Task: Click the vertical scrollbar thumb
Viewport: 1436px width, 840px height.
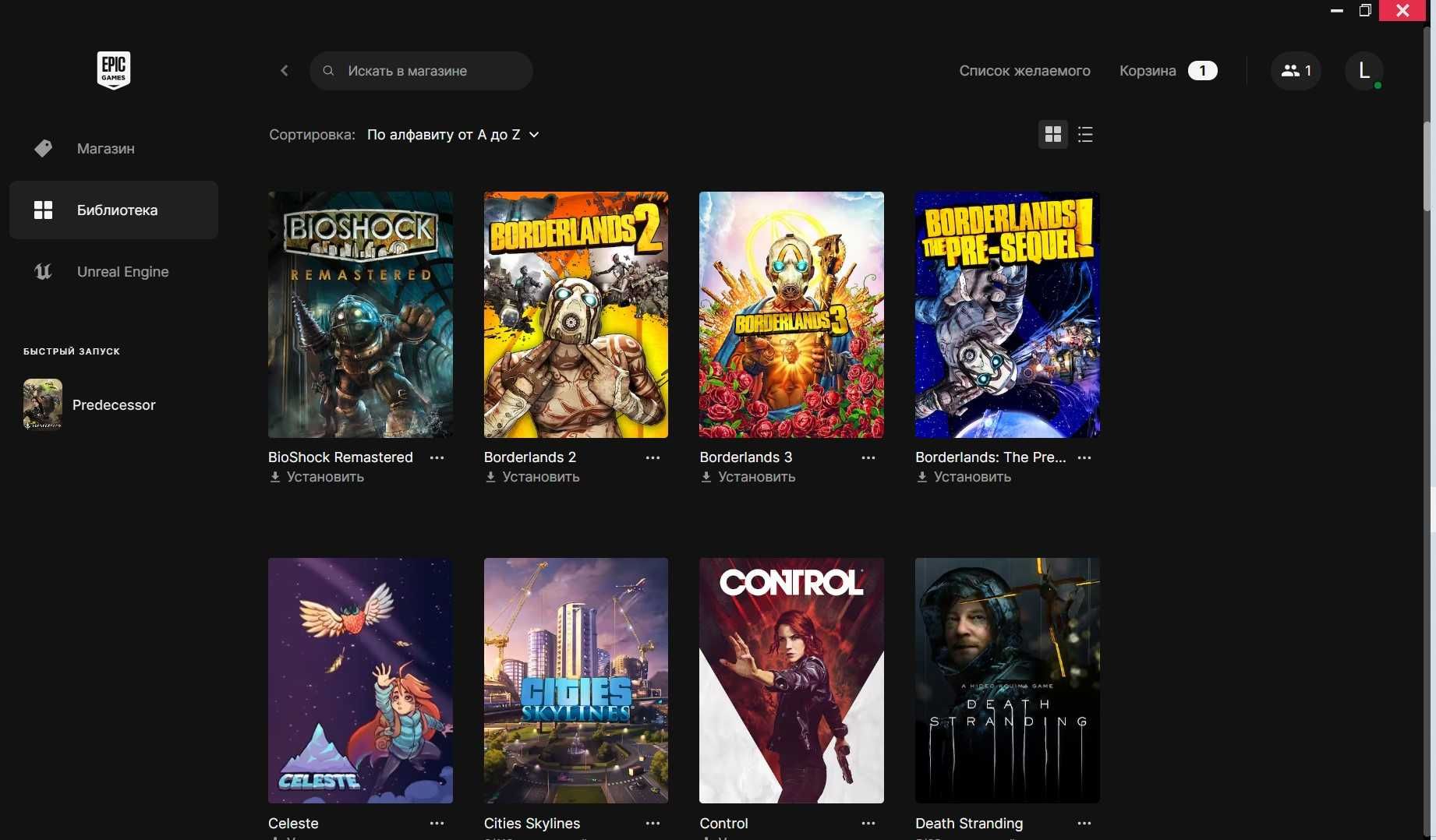Action: click(1427, 165)
